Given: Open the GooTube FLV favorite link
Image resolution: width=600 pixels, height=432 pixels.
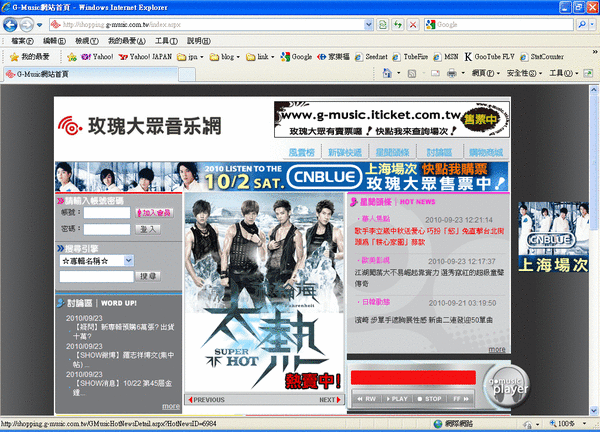Looking at the screenshot, I should 489,57.
